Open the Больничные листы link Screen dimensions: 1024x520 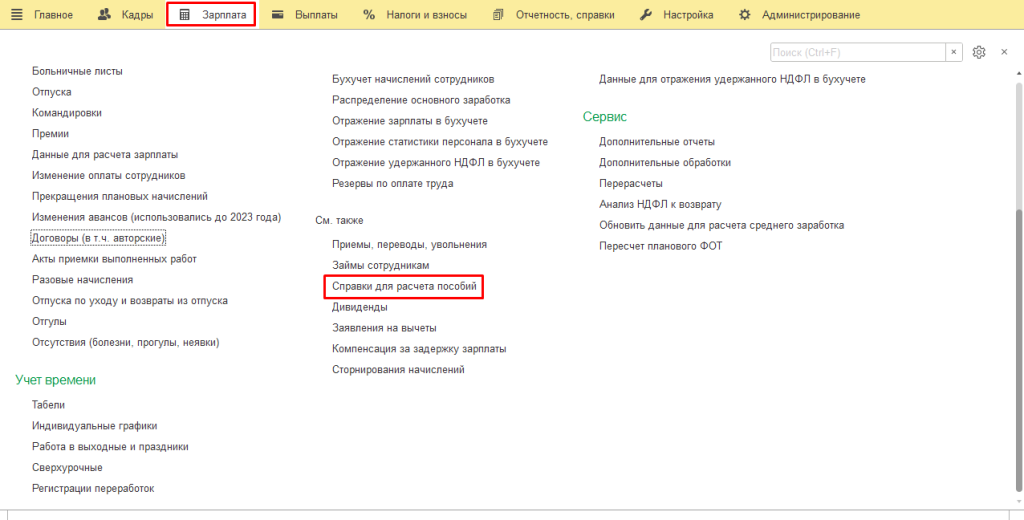point(77,71)
